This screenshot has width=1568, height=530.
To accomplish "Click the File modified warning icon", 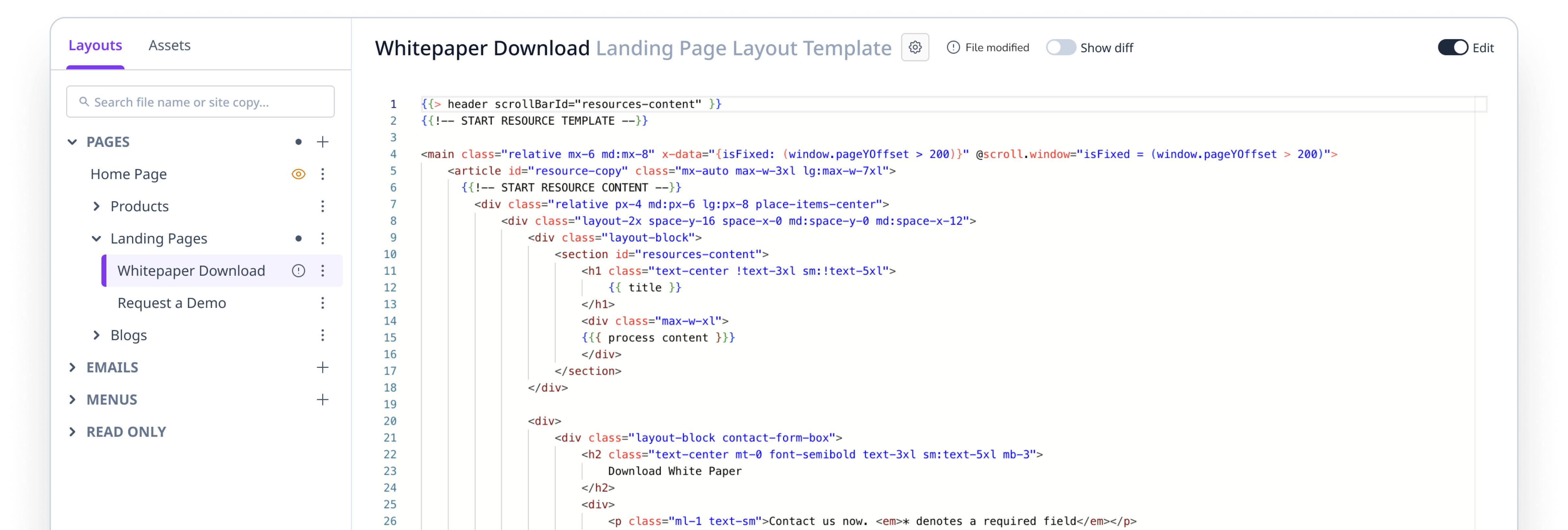I will click(953, 47).
